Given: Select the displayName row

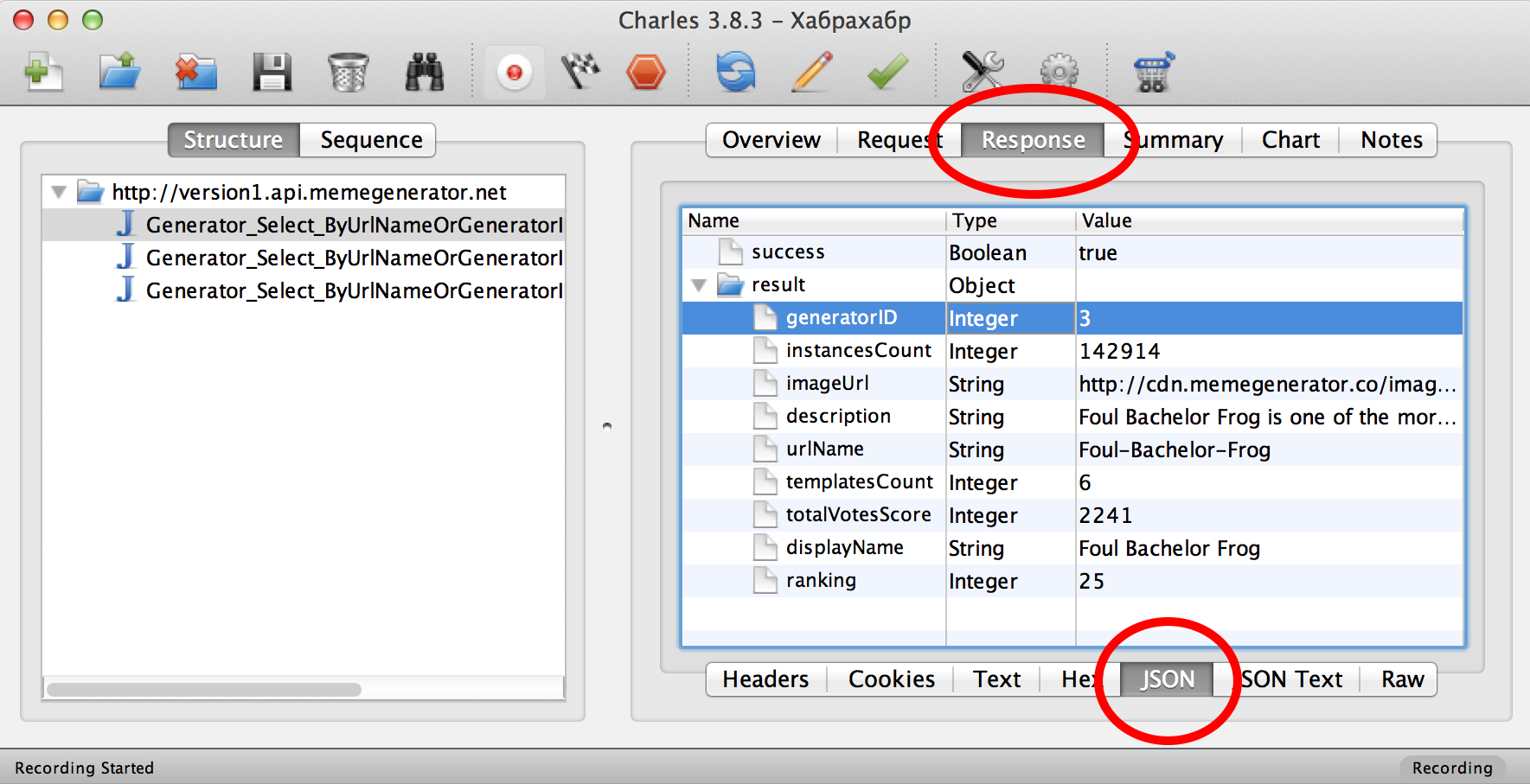Looking at the screenshot, I should [x=1072, y=548].
